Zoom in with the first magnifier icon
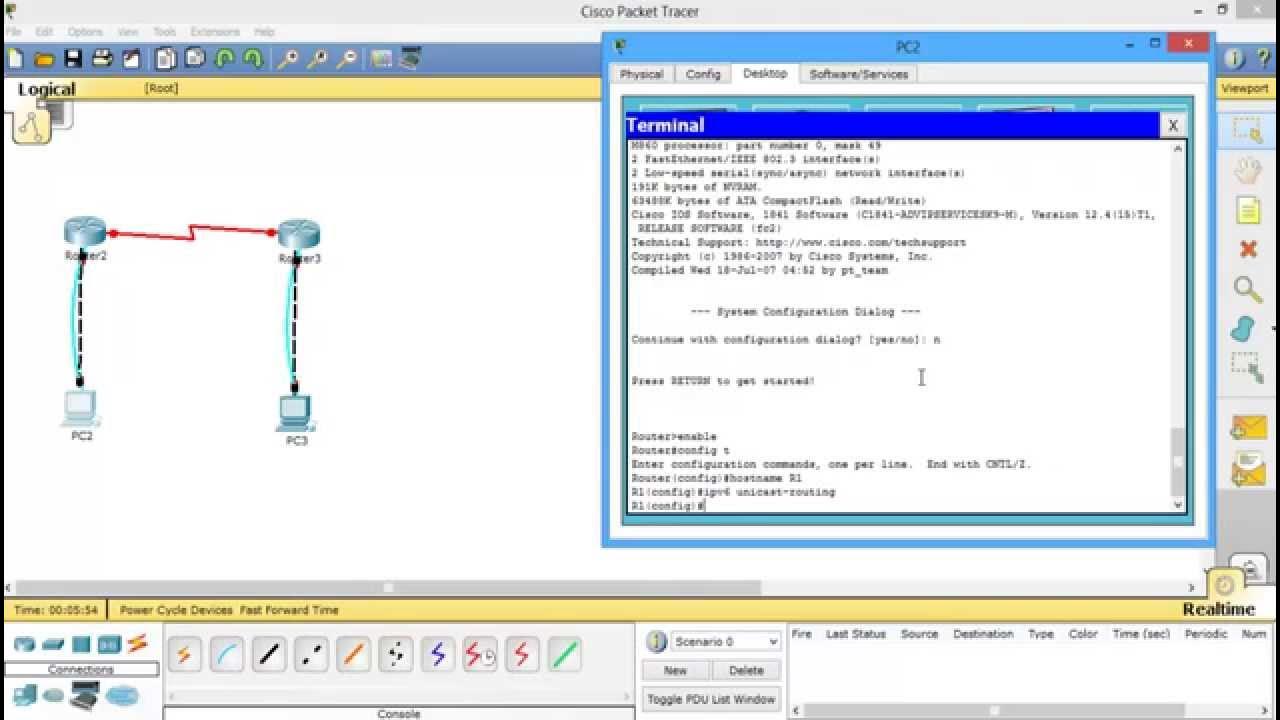This screenshot has height=720, width=1280. click(x=288, y=59)
